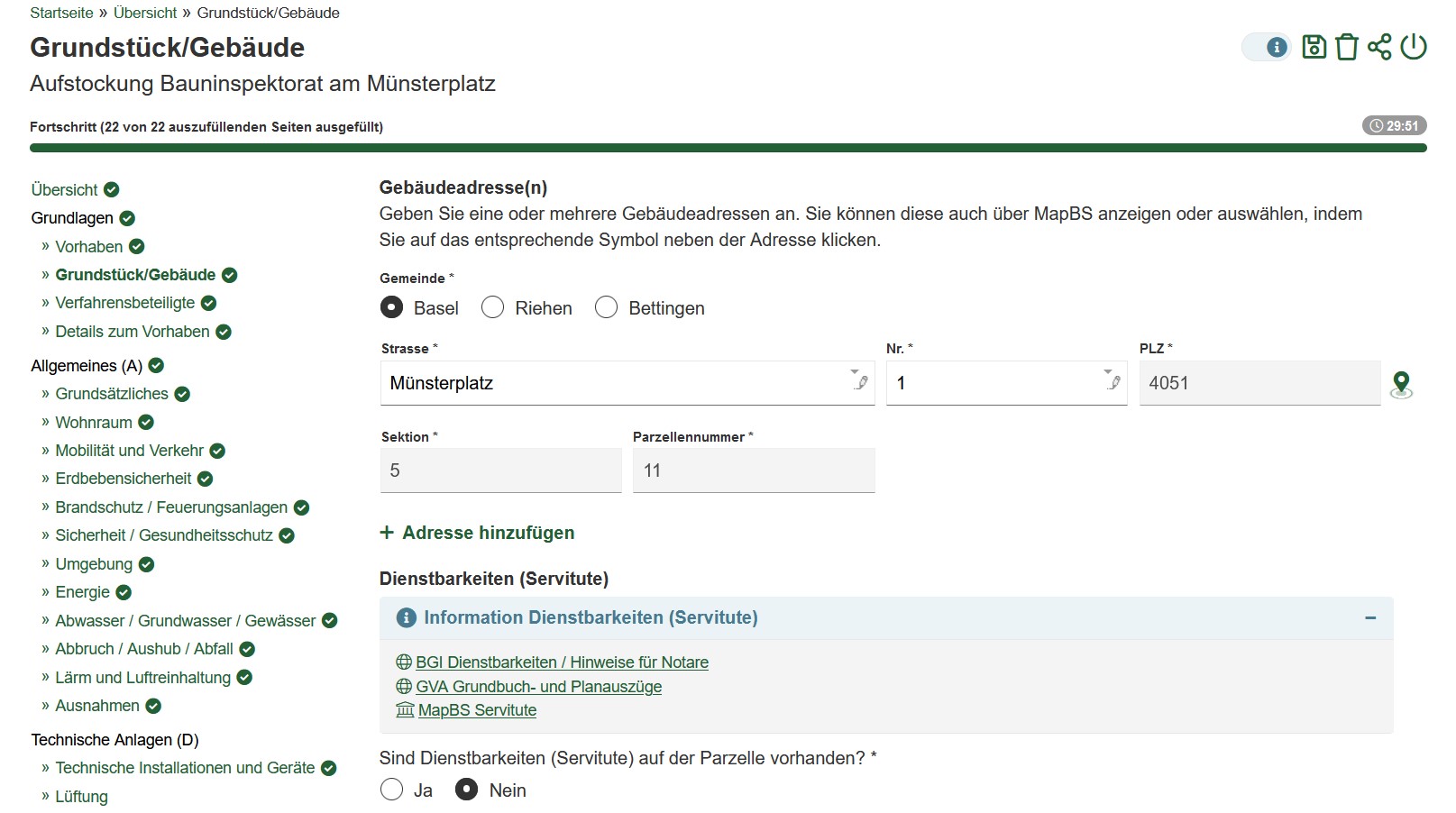Toggle the info help switch
Image resolution: width=1456 pixels, height=813 pixels.
coord(1267,47)
